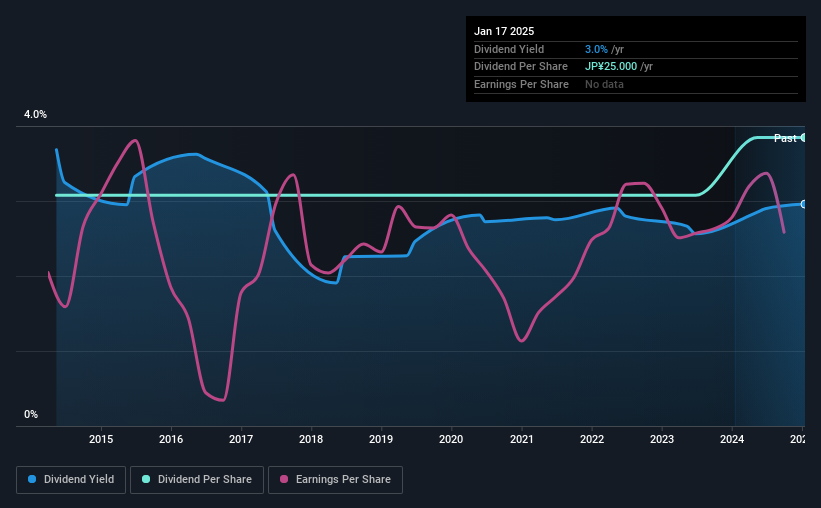Click the JP¥25.000 dividend per share value

[611, 67]
